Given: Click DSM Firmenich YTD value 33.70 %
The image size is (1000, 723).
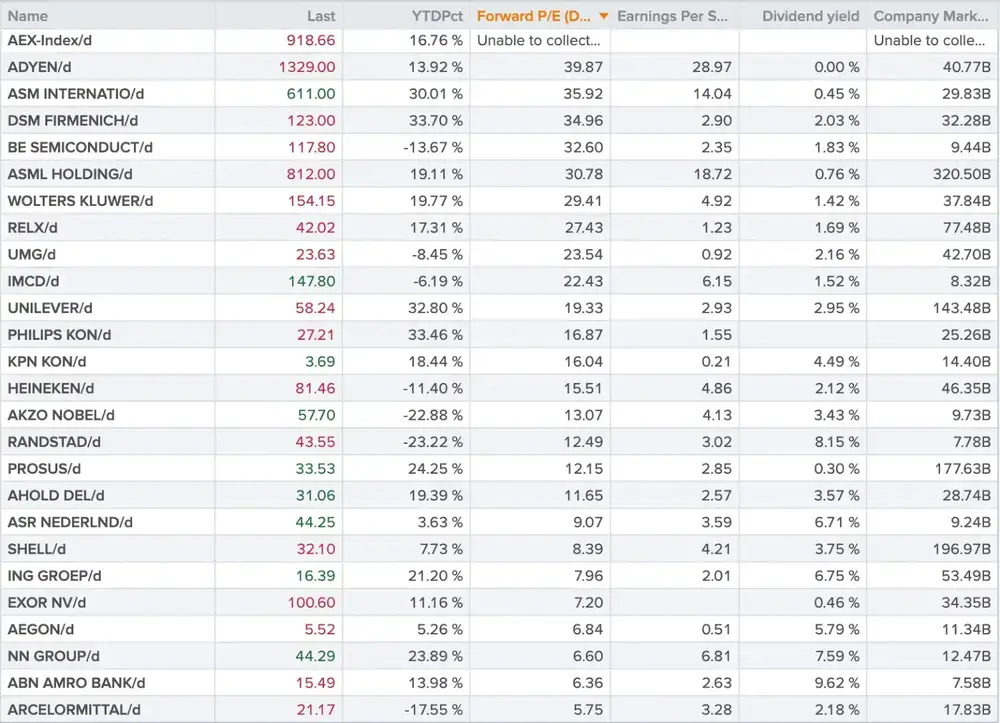Looking at the screenshot, I should pos(436,120).
